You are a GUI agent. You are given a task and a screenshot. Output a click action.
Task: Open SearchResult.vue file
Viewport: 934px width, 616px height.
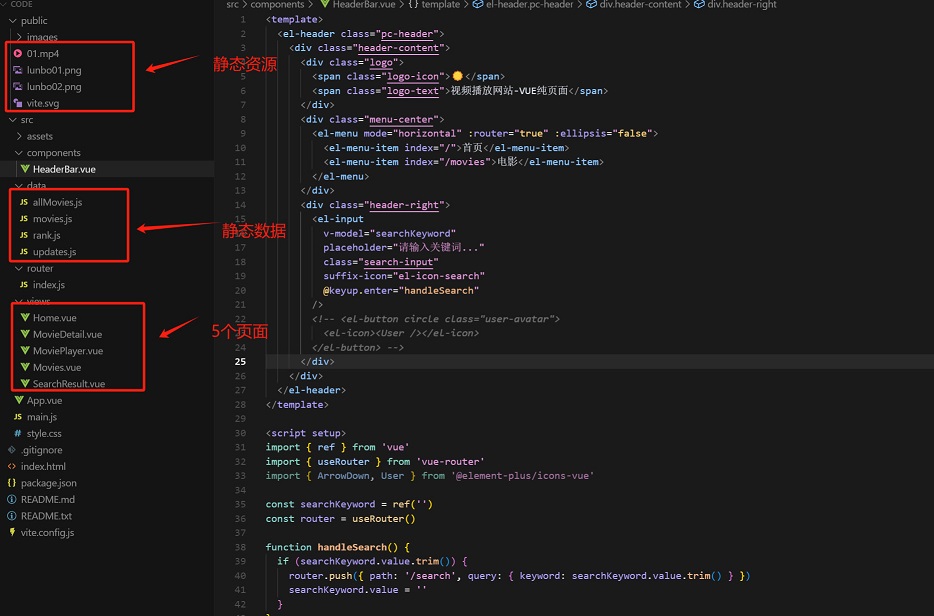pyautogui.click(x=68, y=384)
